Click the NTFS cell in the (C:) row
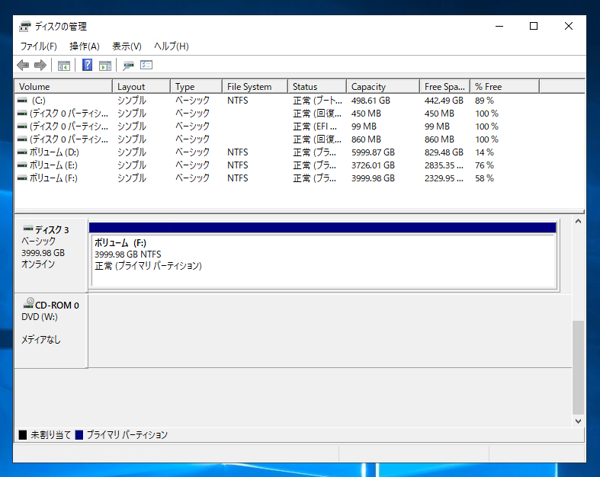The height and width of the screenshot is (477, 600). tap(238, 101)
